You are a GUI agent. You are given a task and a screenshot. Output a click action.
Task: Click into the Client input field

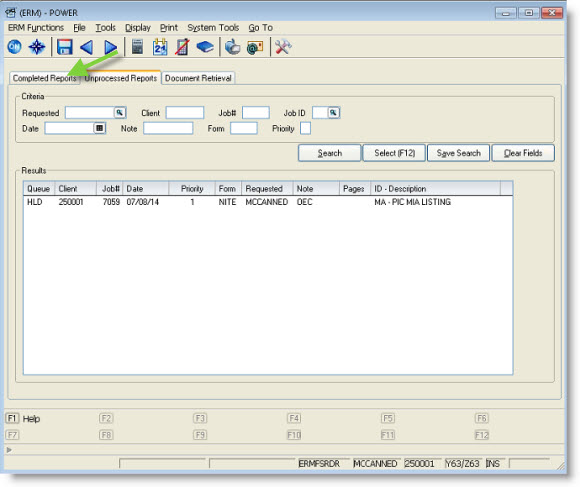tap(185, 112)
